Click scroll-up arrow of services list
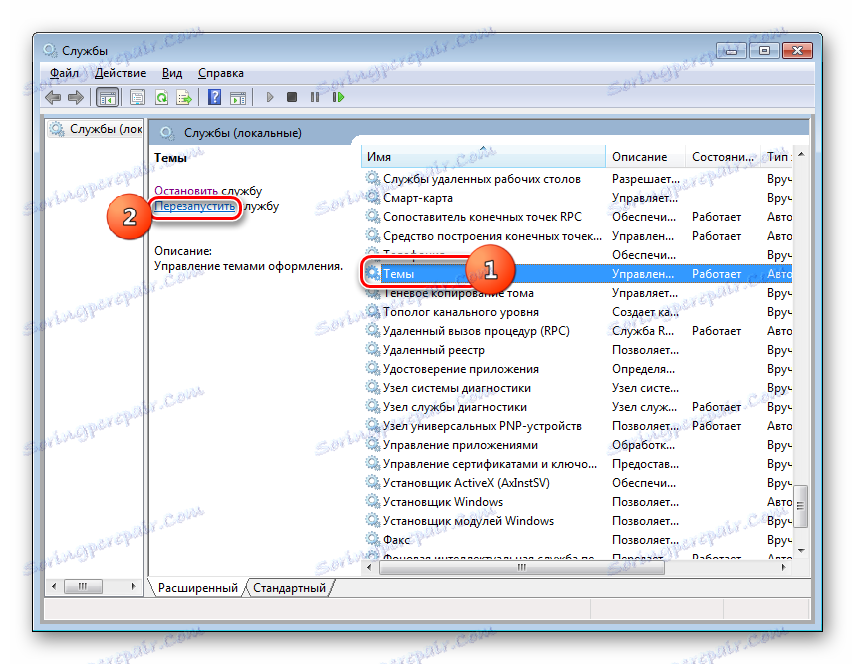 tap(801, 155)
